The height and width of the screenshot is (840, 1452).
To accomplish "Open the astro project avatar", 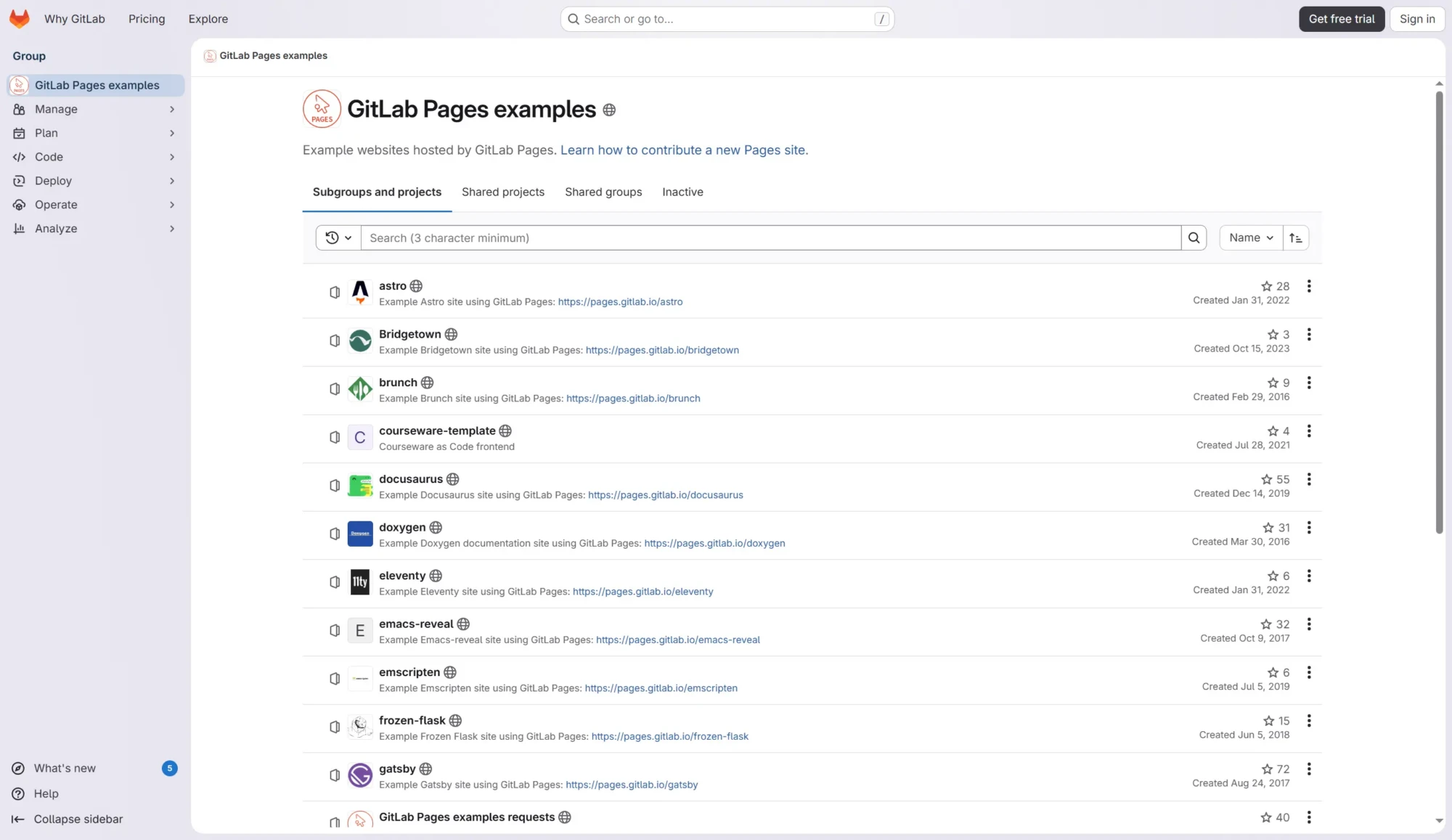I will 360,292.
